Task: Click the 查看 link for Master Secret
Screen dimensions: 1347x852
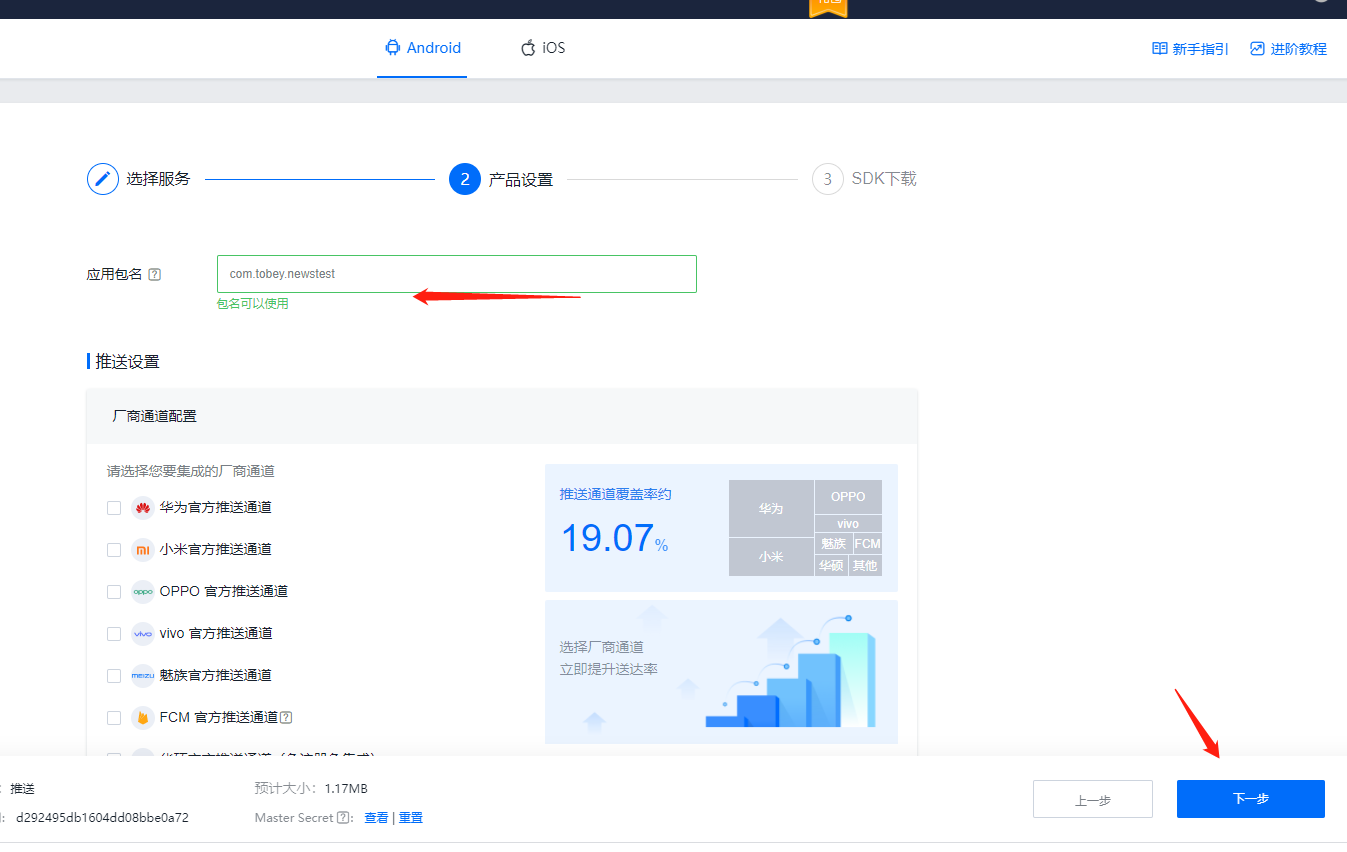Action: tap(376, 817)
